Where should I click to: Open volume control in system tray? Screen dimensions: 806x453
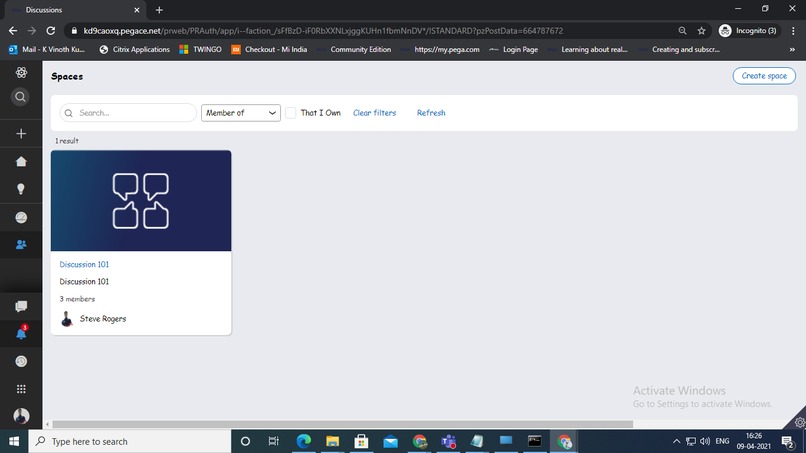[705, 441]
